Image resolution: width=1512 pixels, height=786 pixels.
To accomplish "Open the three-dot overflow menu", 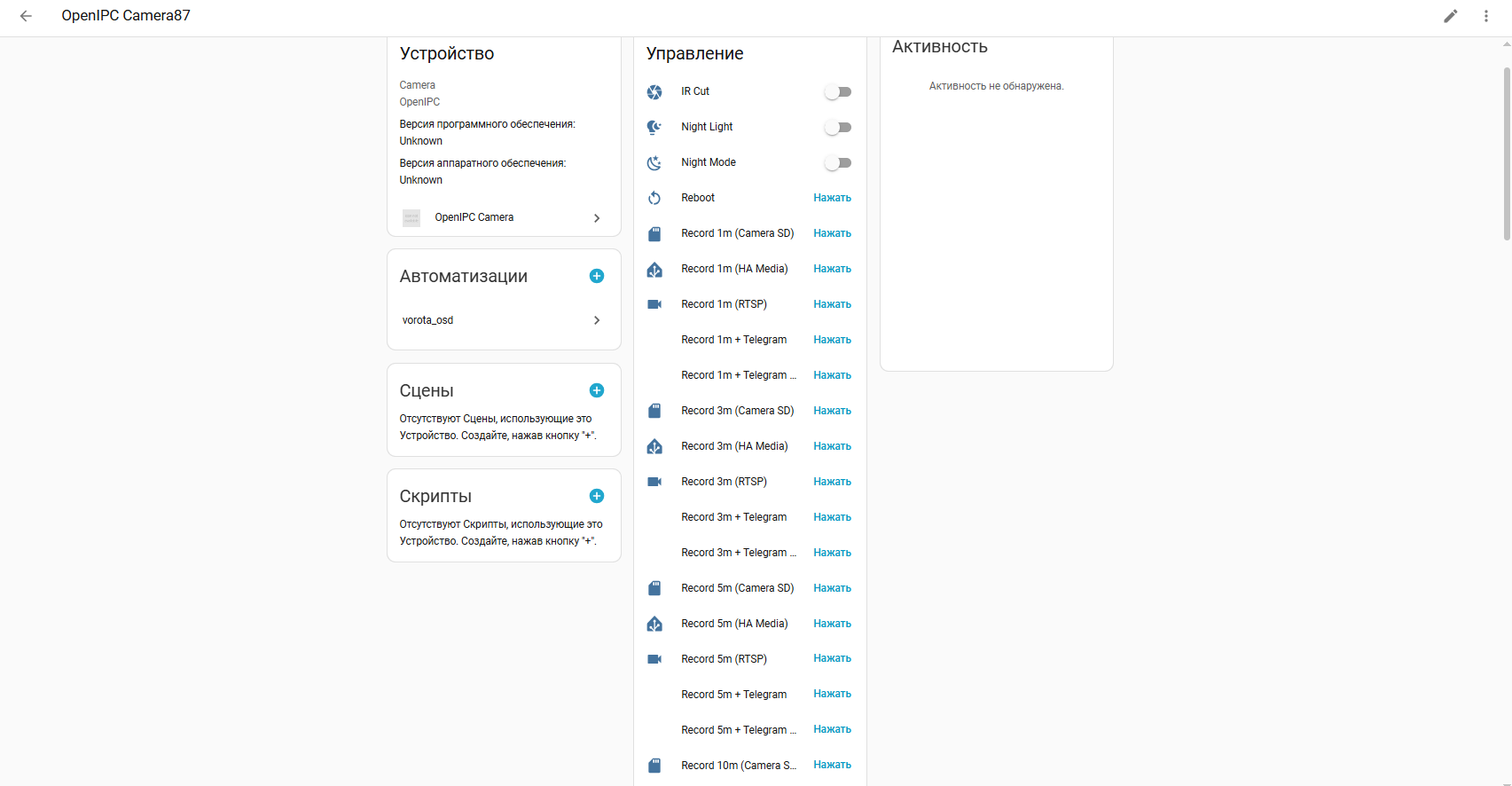I will click(x=1486, y=16).
